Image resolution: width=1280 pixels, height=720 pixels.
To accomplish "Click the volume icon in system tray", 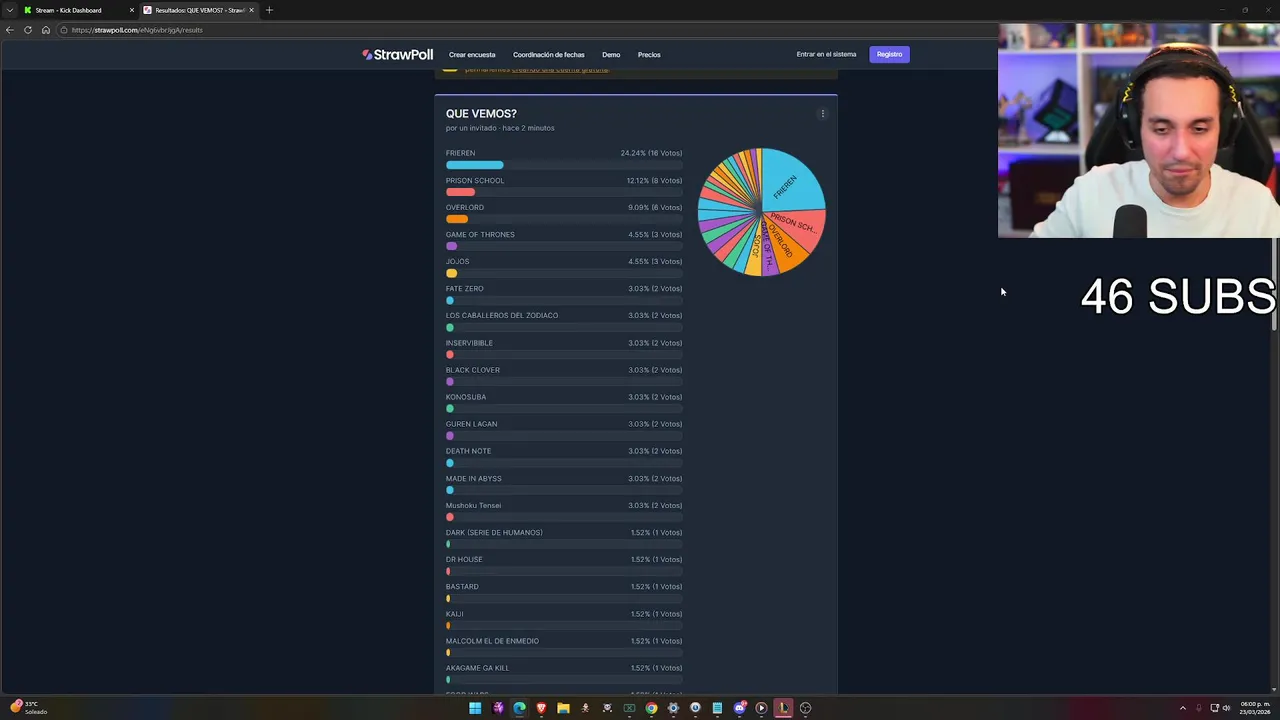I will coord(1226,708).
